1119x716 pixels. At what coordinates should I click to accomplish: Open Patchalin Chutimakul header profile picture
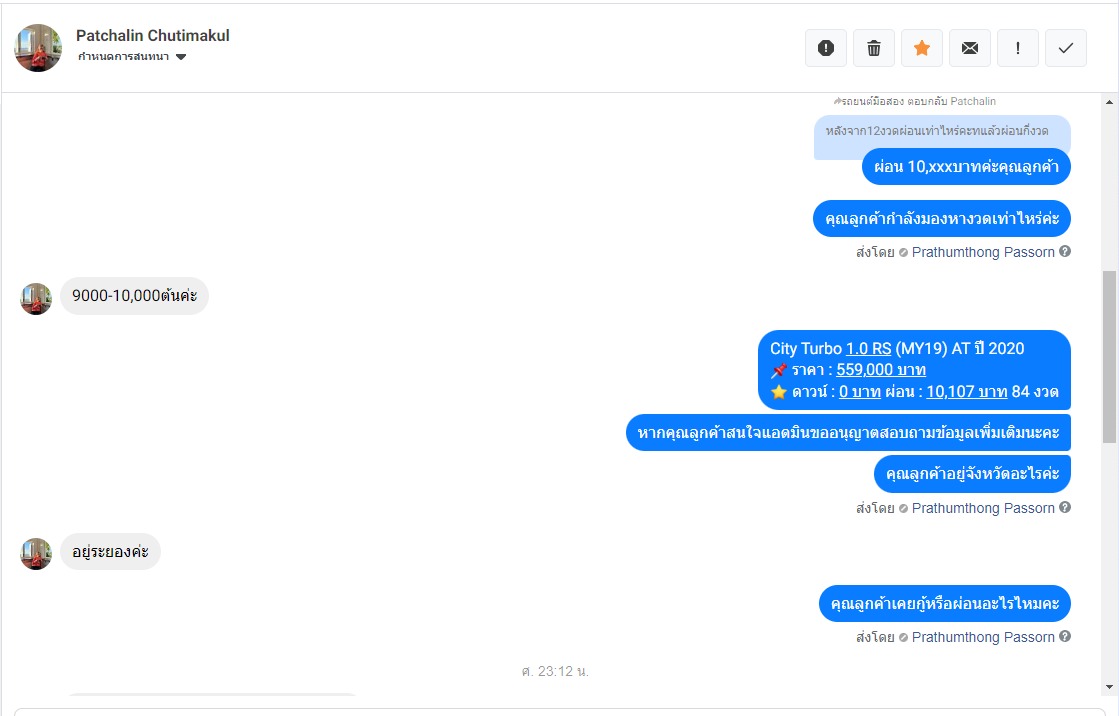point(38,48)
